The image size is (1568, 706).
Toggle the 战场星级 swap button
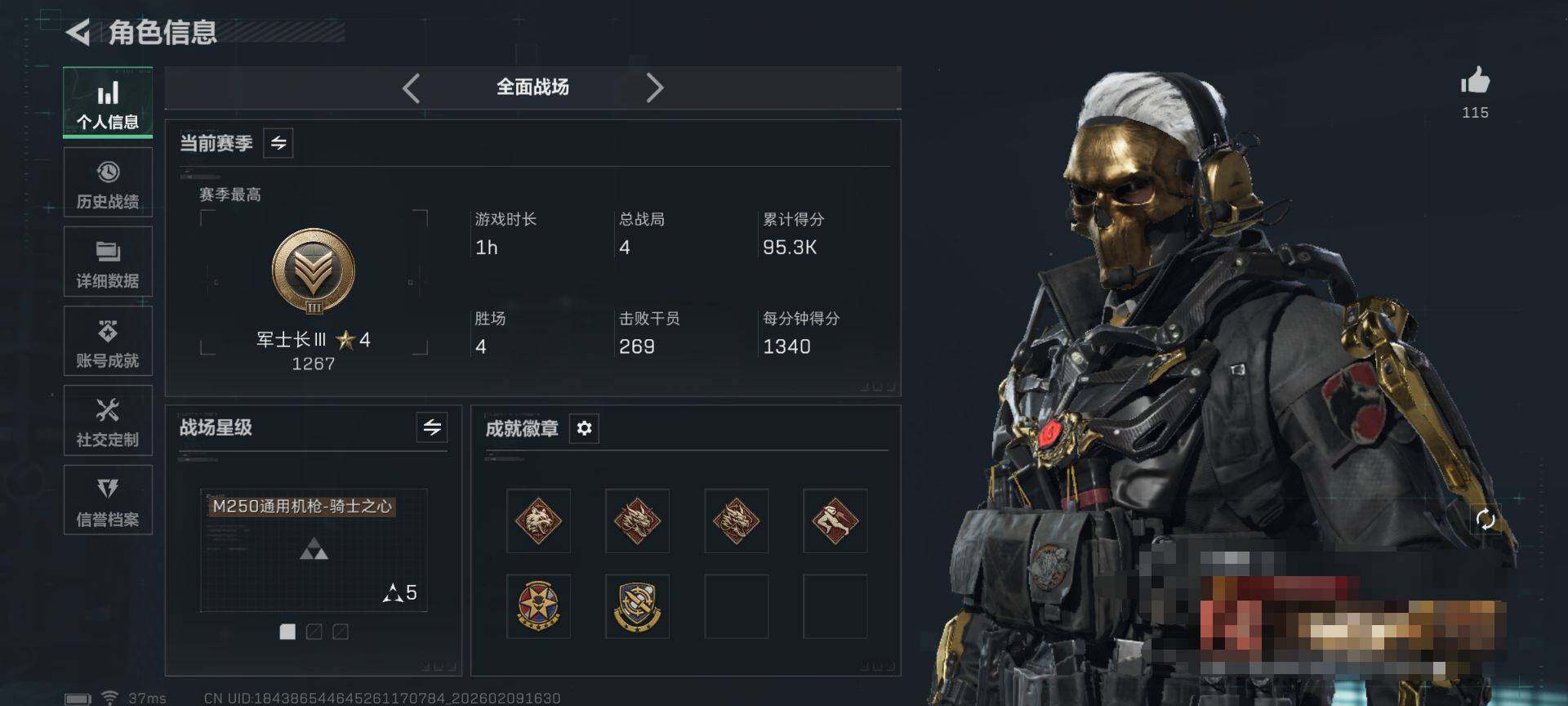[x=432, y=427]
